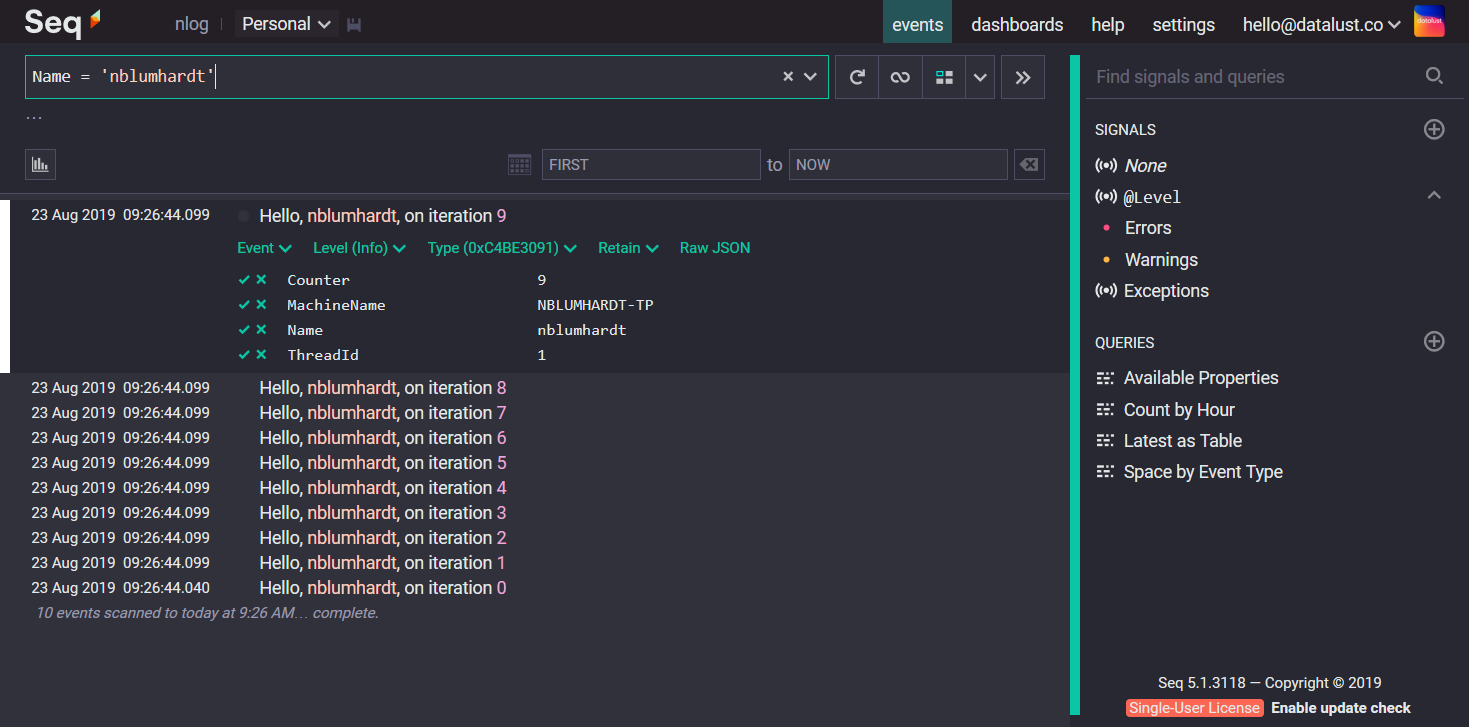Screen dimensions: 1469x727
Task: Open the hello@datalust.co user menu
Action: [x=1321, y=24]
